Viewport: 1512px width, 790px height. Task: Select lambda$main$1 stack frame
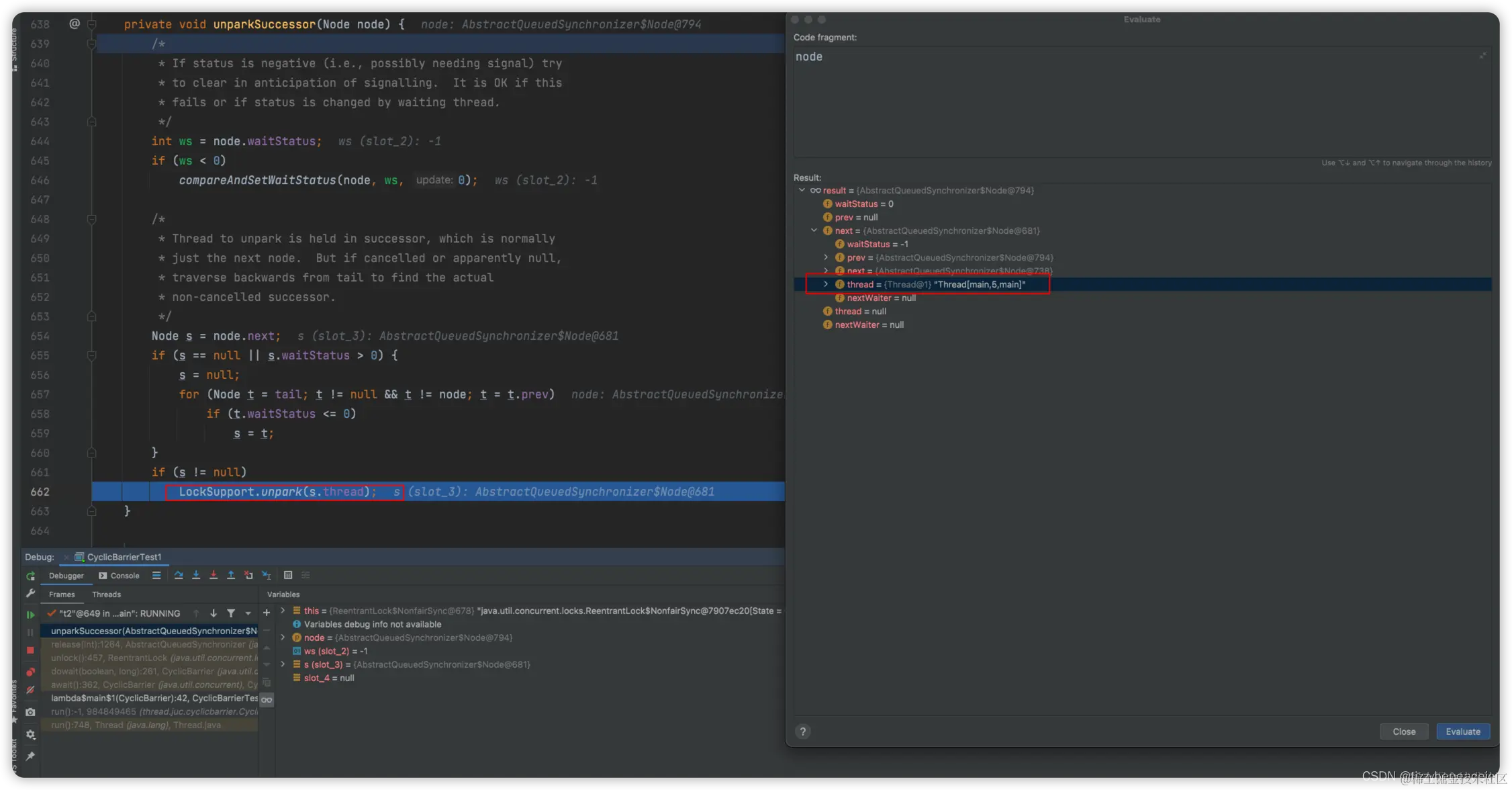[150, 698]
